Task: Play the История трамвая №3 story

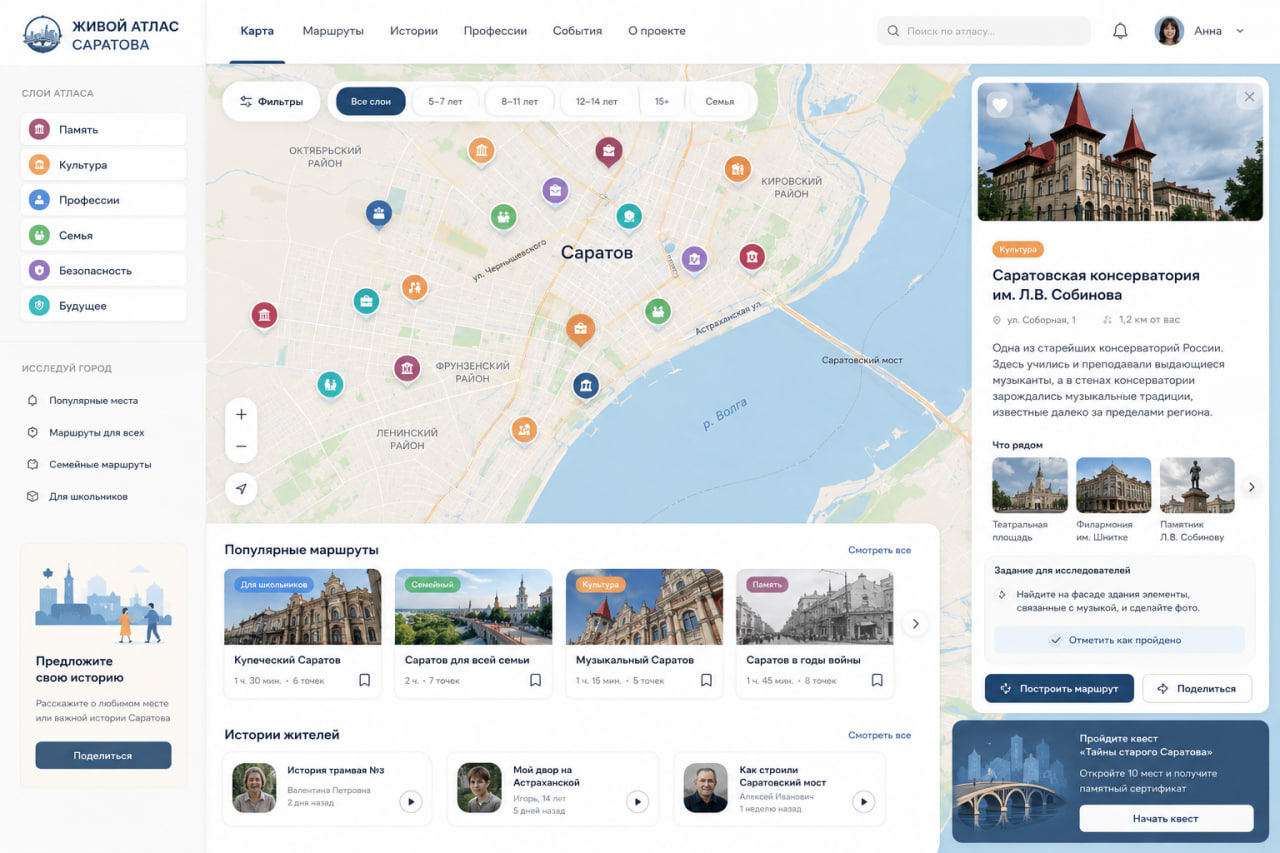Action: coord(410,801)
